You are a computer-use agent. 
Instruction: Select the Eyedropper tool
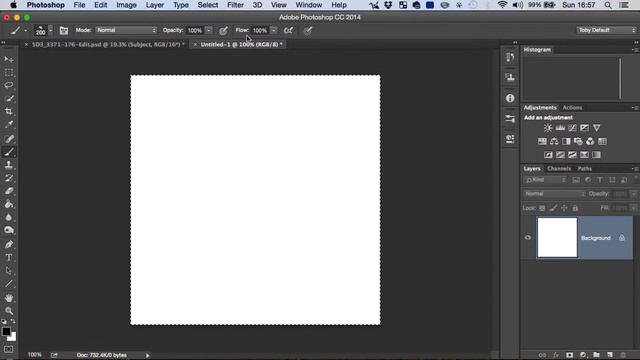tap(9, 125)
